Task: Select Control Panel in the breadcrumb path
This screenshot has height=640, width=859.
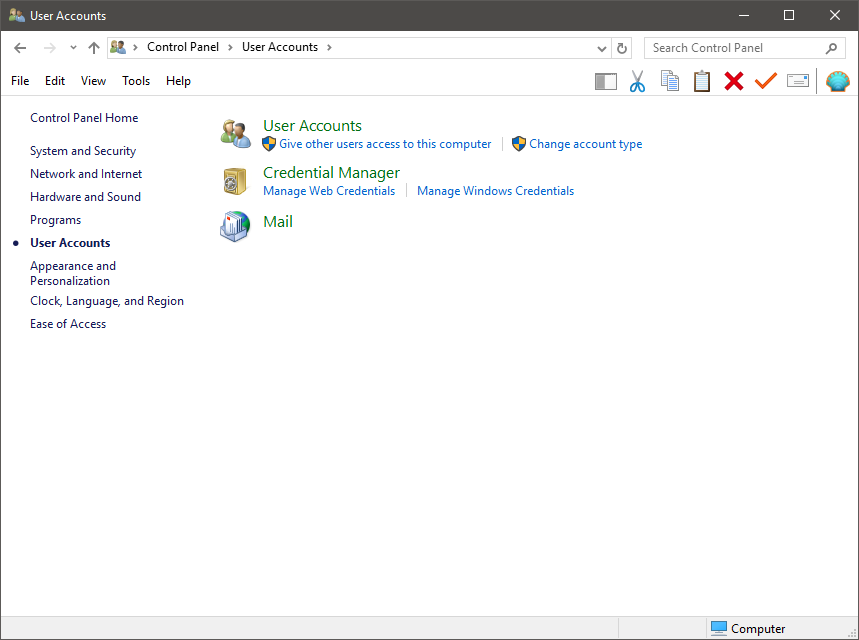Action: [183, 47]
